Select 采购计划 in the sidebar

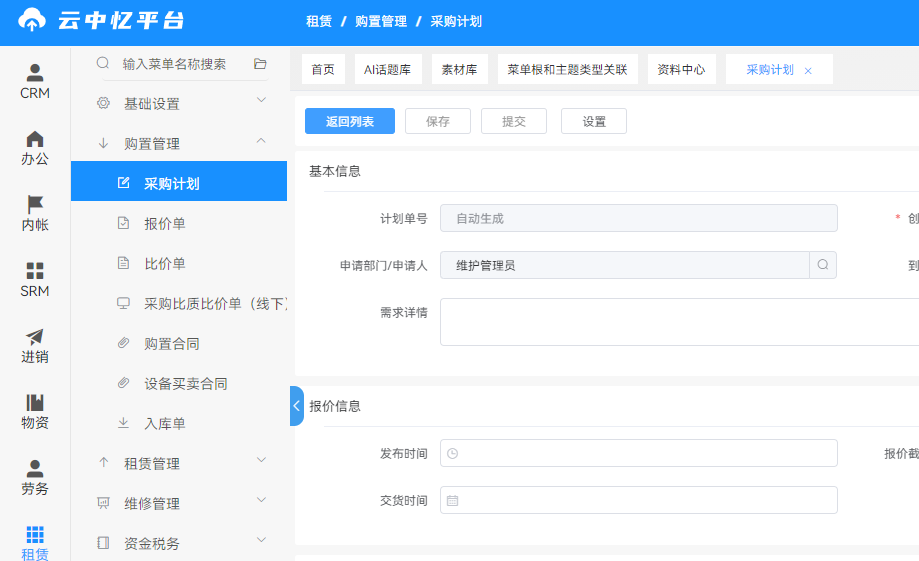coord(179,183)
